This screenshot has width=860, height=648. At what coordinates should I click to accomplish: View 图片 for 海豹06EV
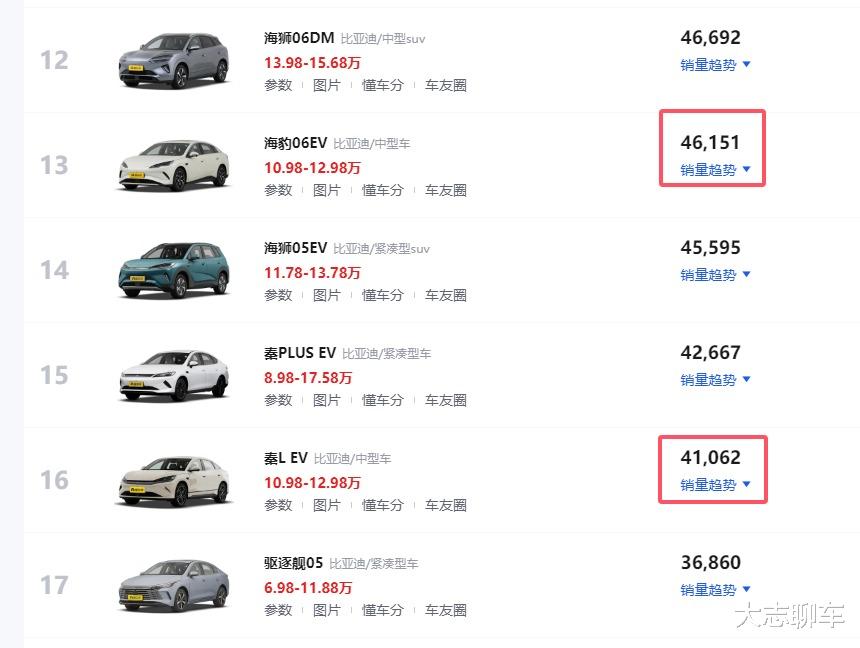[x=327, y=191]
